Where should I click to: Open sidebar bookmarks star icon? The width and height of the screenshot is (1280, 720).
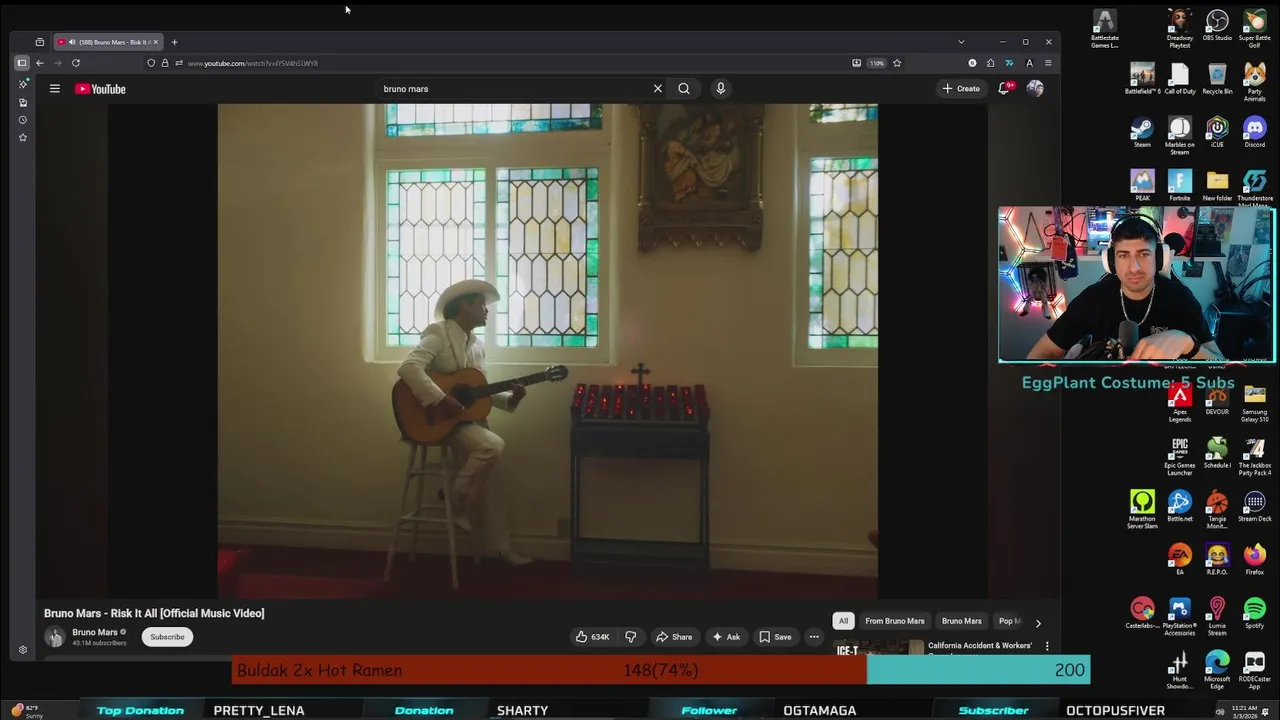pyautogui.click(x=23, y=137)
